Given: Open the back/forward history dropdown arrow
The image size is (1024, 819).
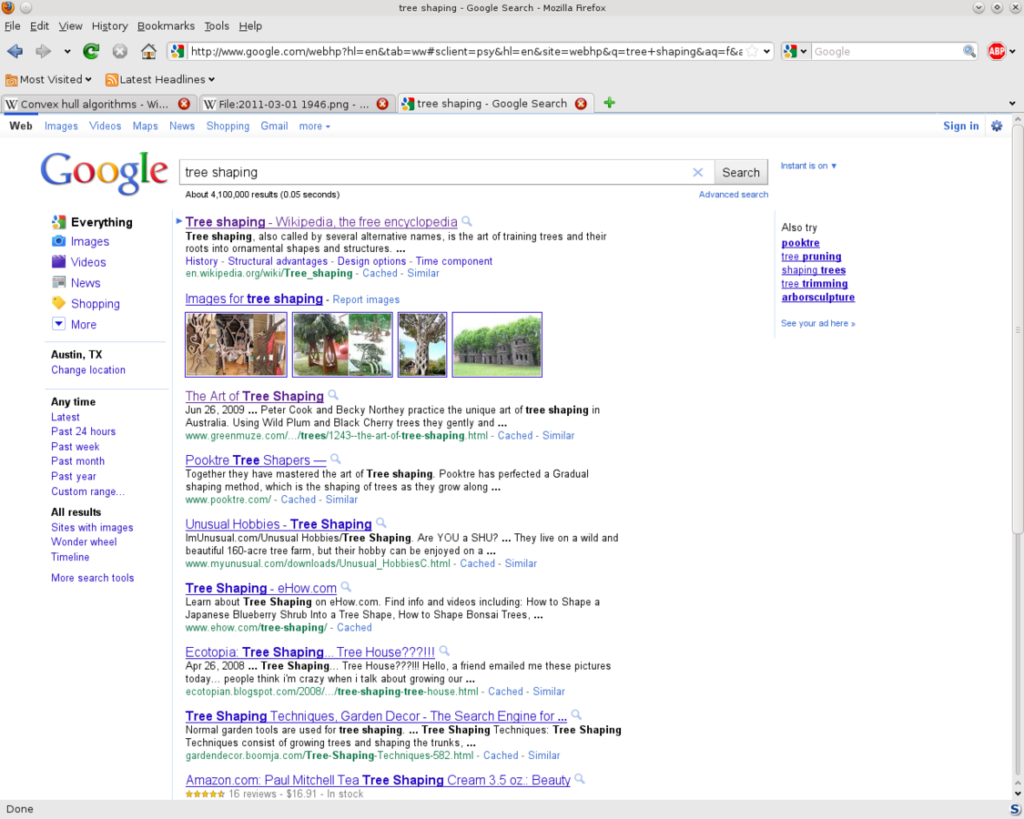Looking at the screenshot, I should (x=67, y=51).
